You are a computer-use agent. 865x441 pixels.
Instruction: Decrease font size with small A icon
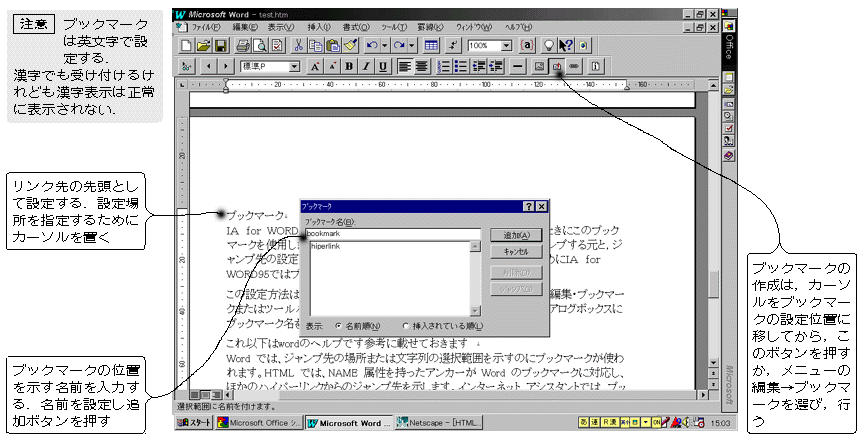(332, 67)
